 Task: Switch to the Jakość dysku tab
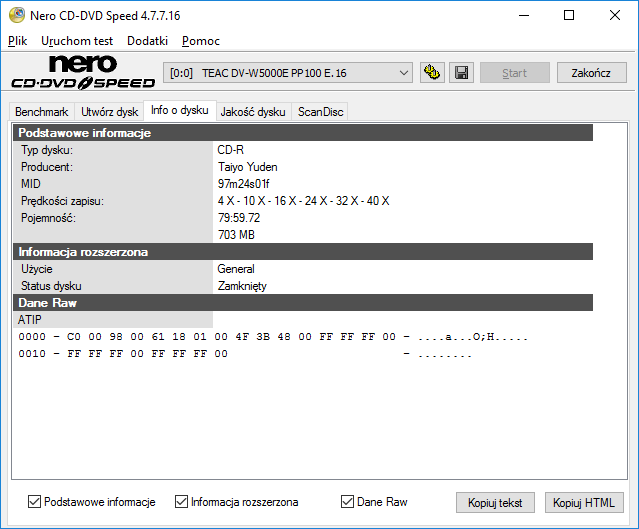253,112
